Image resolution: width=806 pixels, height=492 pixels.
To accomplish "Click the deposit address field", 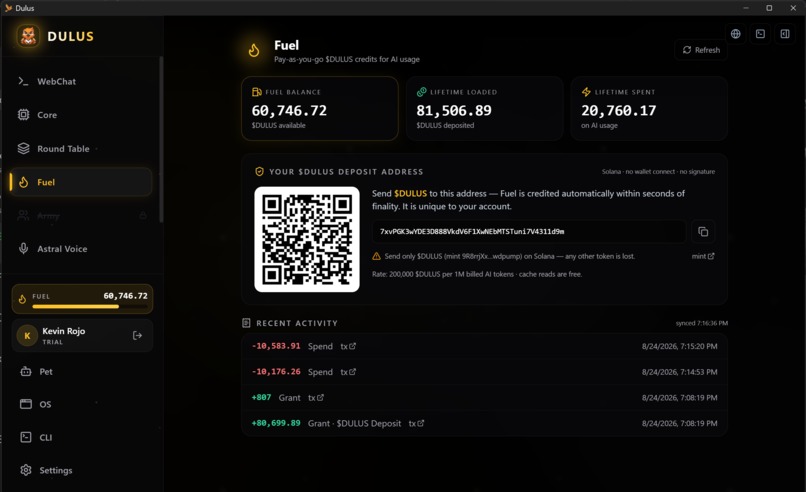I will 528,231.
